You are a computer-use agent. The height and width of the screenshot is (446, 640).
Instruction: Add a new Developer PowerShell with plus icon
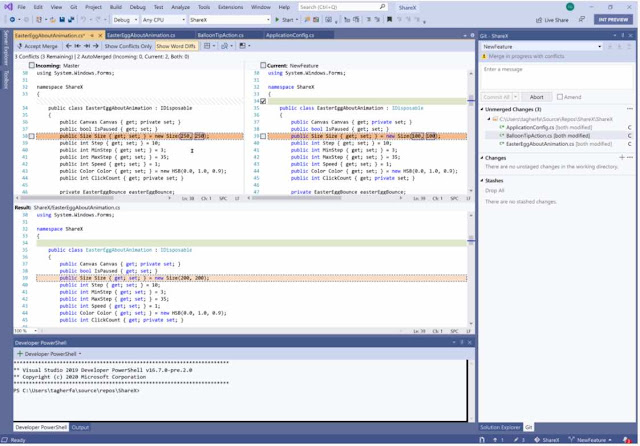[x=20, y=354]
